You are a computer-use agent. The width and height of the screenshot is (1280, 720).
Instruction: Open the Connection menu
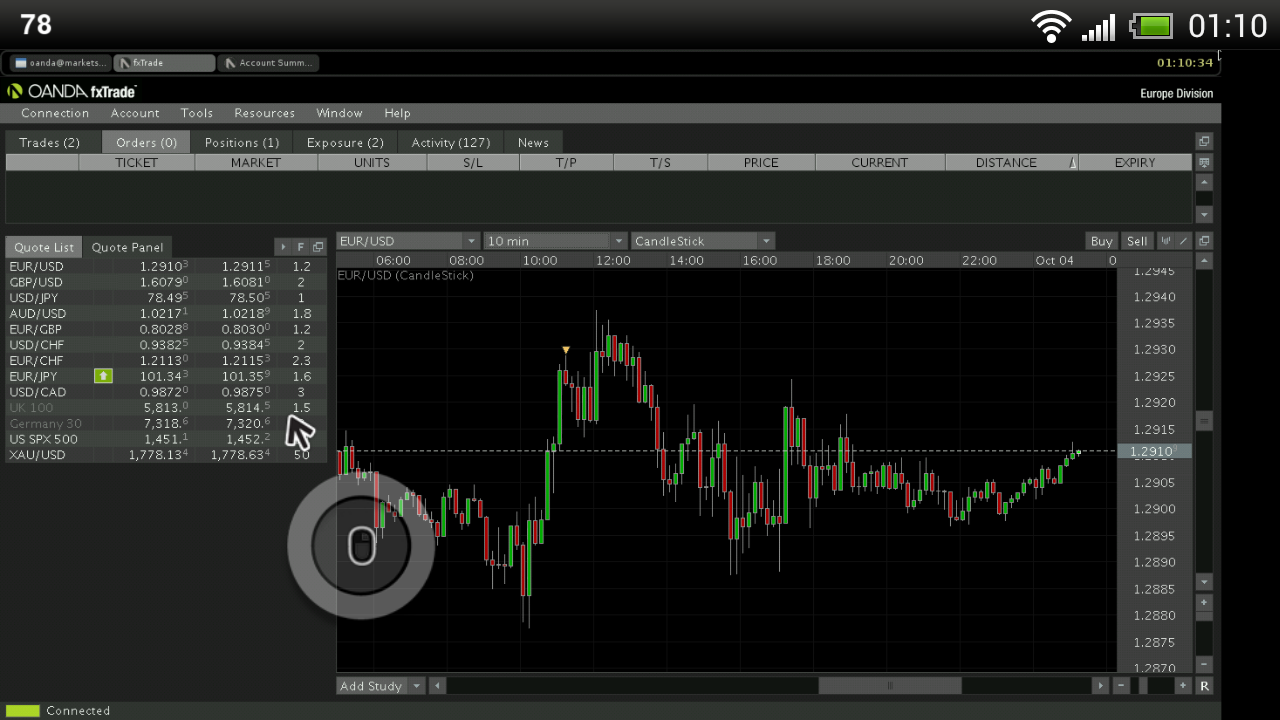(x=55, y=113)
